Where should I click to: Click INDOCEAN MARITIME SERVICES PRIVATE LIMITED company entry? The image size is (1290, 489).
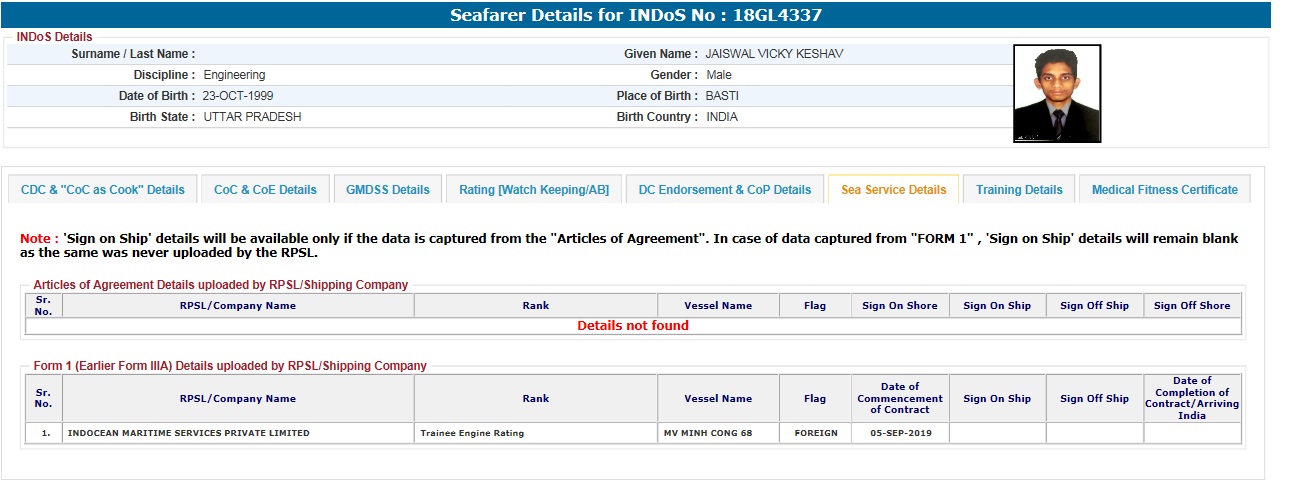(x=188, y=433)
